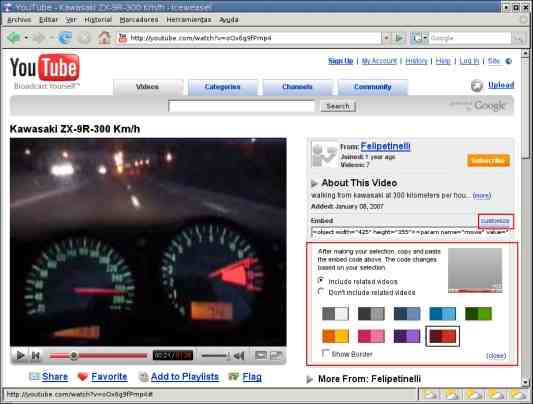This screenshot has height=404, width=533.
Task: Enable the Show Border checkbox
Action: coord(326,353)
